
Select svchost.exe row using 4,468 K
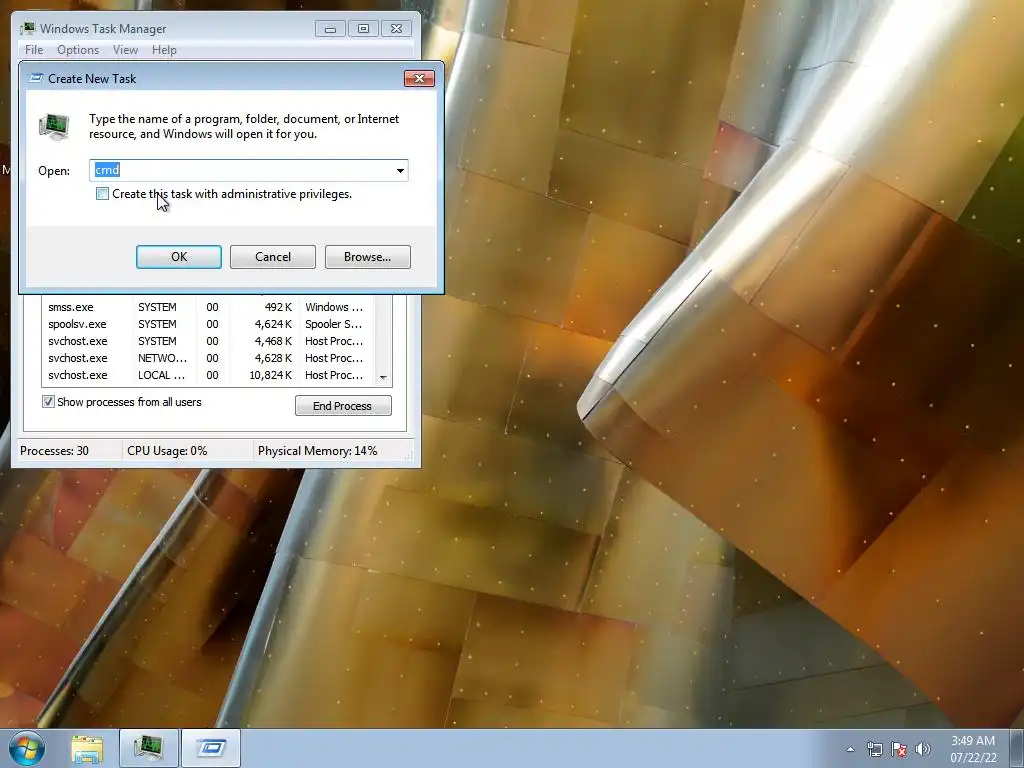click(x=208, y=341)
